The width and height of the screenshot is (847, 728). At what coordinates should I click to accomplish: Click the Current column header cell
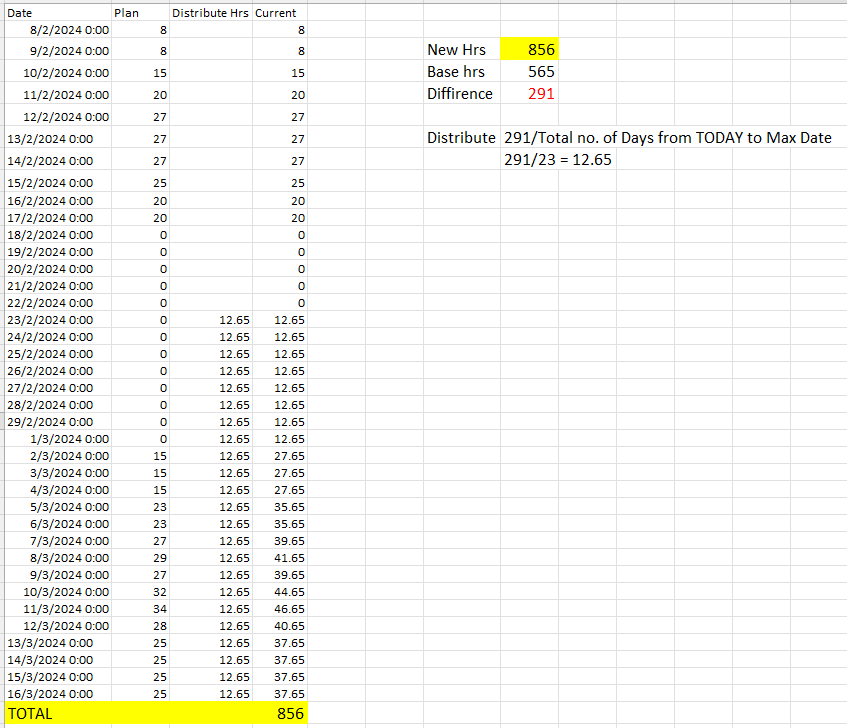pos(280,13)
